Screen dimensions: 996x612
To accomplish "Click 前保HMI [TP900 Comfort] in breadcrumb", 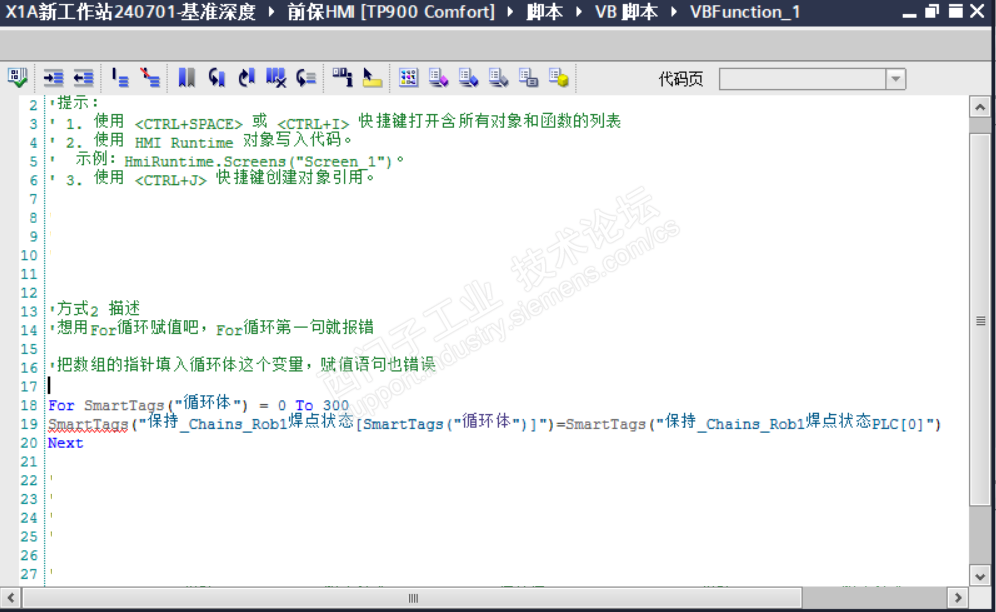I will 391,12.
